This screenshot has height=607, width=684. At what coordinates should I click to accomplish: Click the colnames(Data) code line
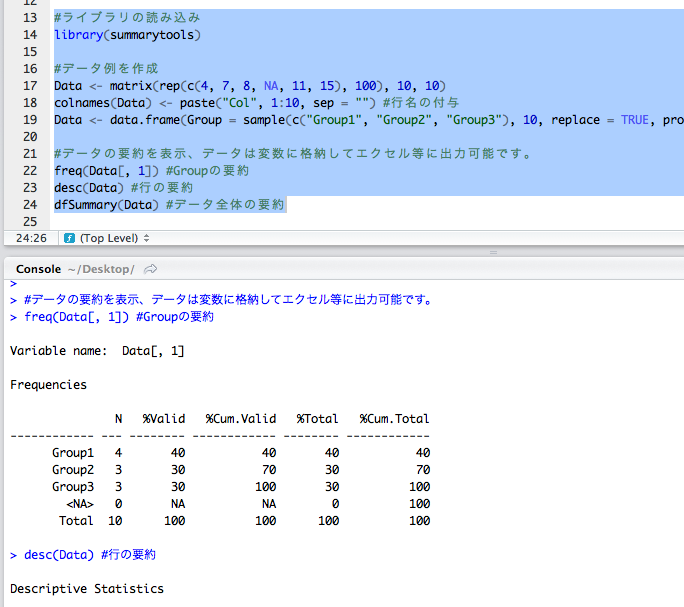(256, 103)
